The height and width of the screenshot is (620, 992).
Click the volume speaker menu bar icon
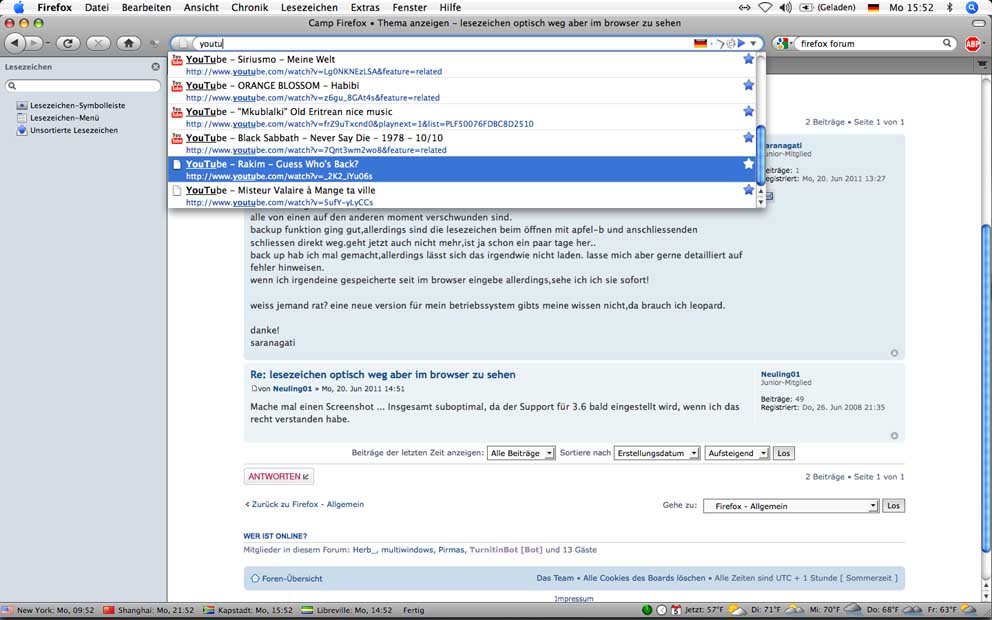tap(785, 8)
